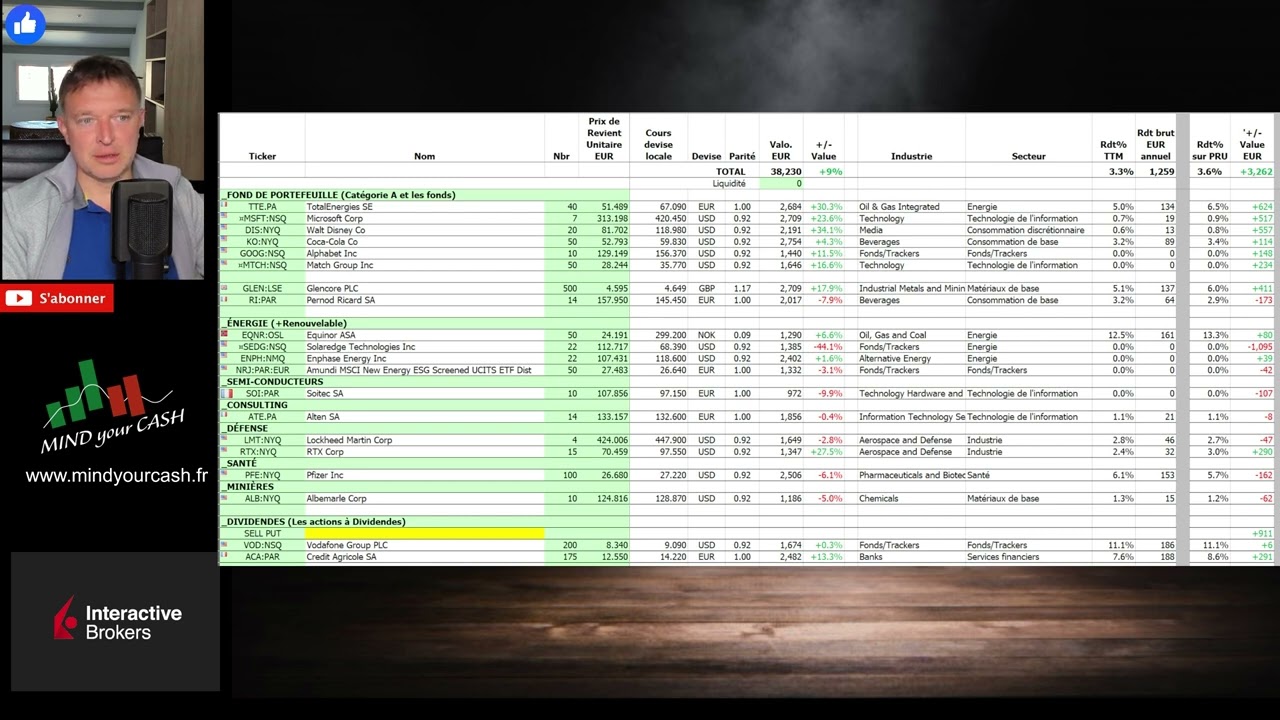Screen dimensions: 1280x720
Task: Select the ATE.PA ticker cell
Action: coord(262,417)
